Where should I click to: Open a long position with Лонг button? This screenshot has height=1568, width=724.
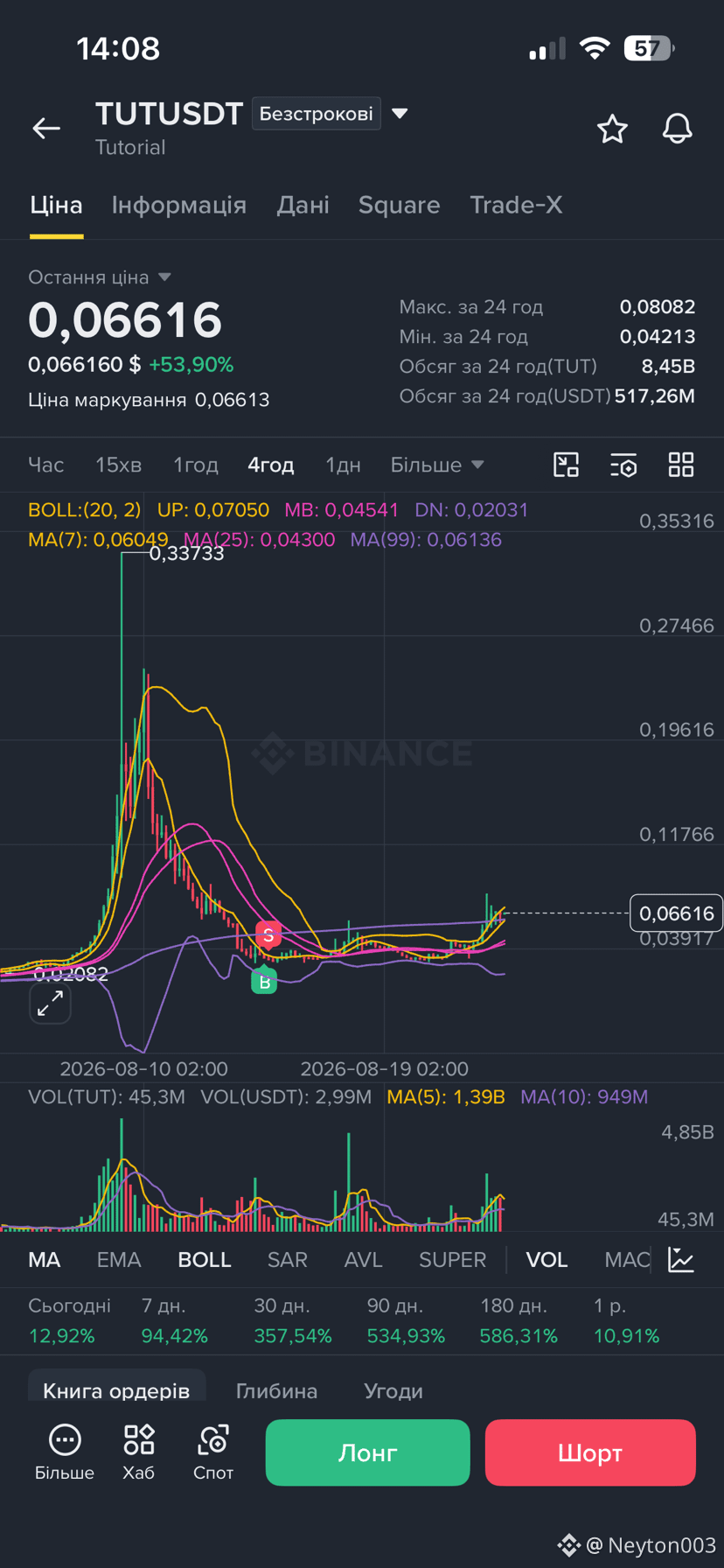point(368,1452)
